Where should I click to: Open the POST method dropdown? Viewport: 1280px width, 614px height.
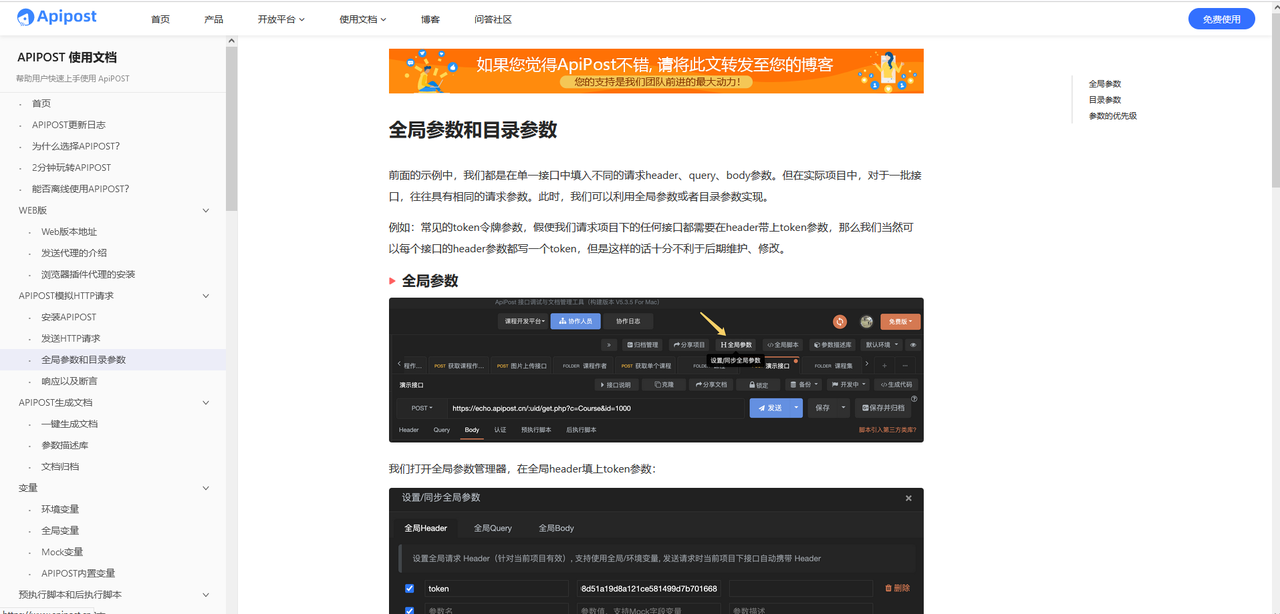coord(421,407)
